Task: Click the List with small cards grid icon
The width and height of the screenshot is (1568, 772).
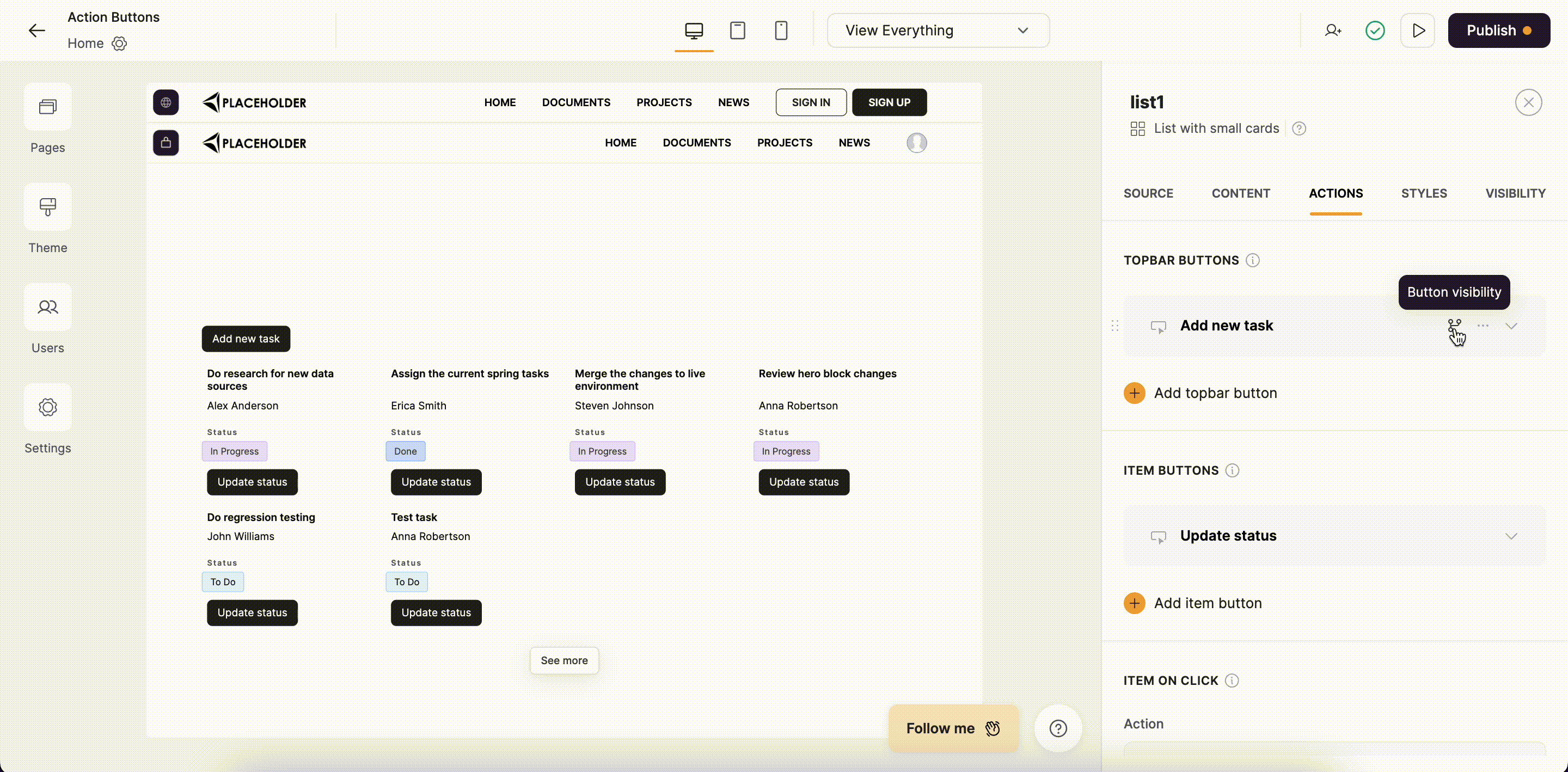Action: pos(1137,128)
